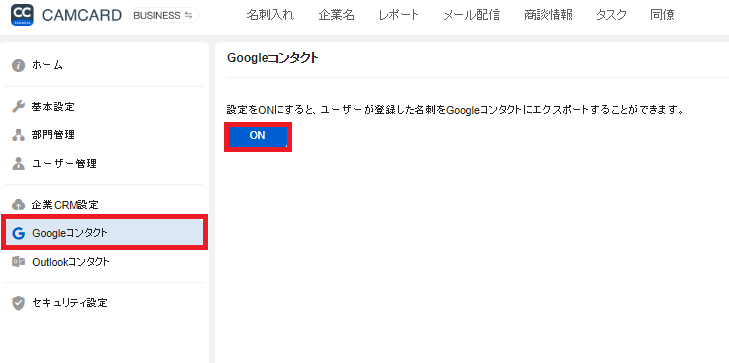Click the Googleコンタクト page heading
Image resolution: width=729 pixels, height=363 pixels.
click(x=272, y=58)
